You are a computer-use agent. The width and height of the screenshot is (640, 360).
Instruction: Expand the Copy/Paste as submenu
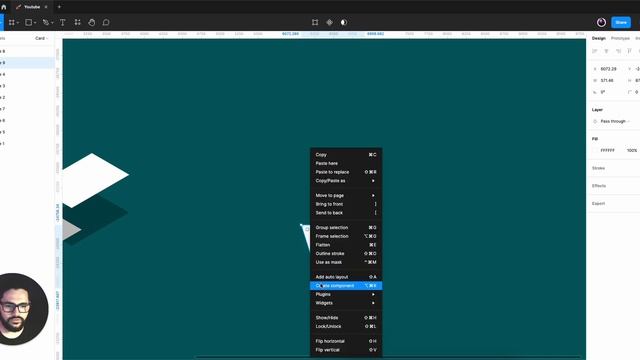(346, 181)
